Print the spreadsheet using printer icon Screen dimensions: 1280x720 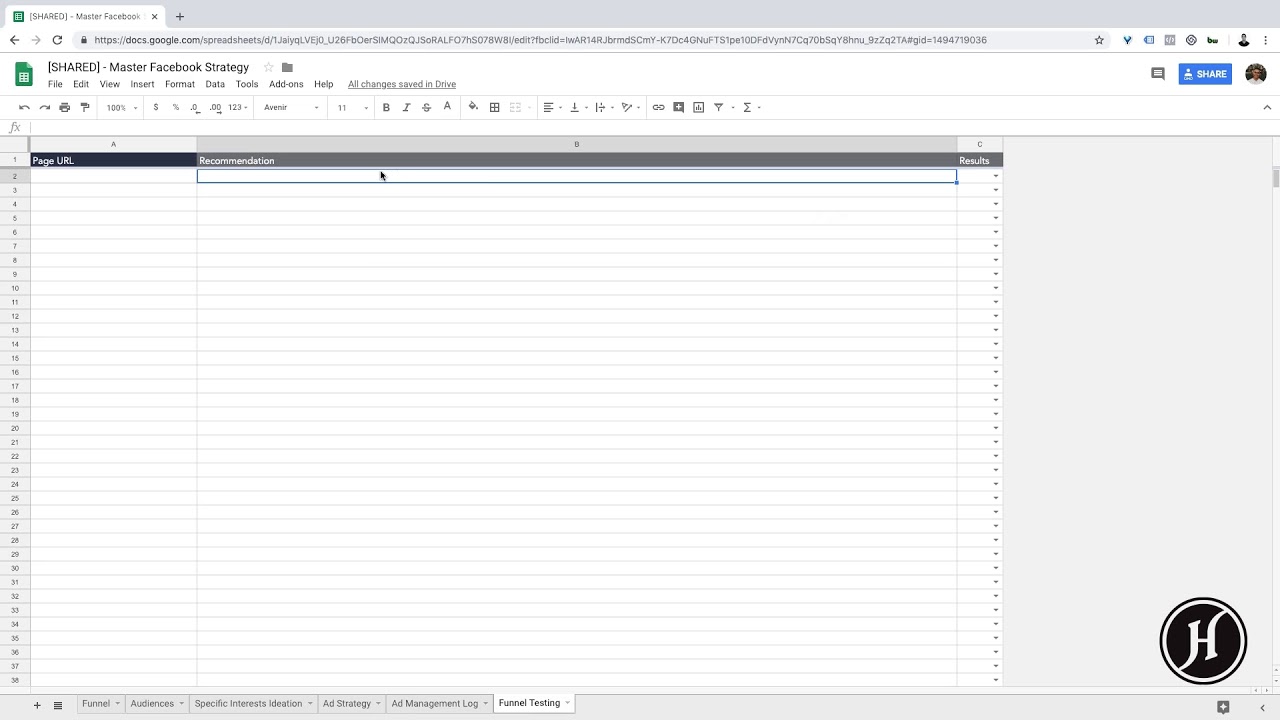[64, 107]
